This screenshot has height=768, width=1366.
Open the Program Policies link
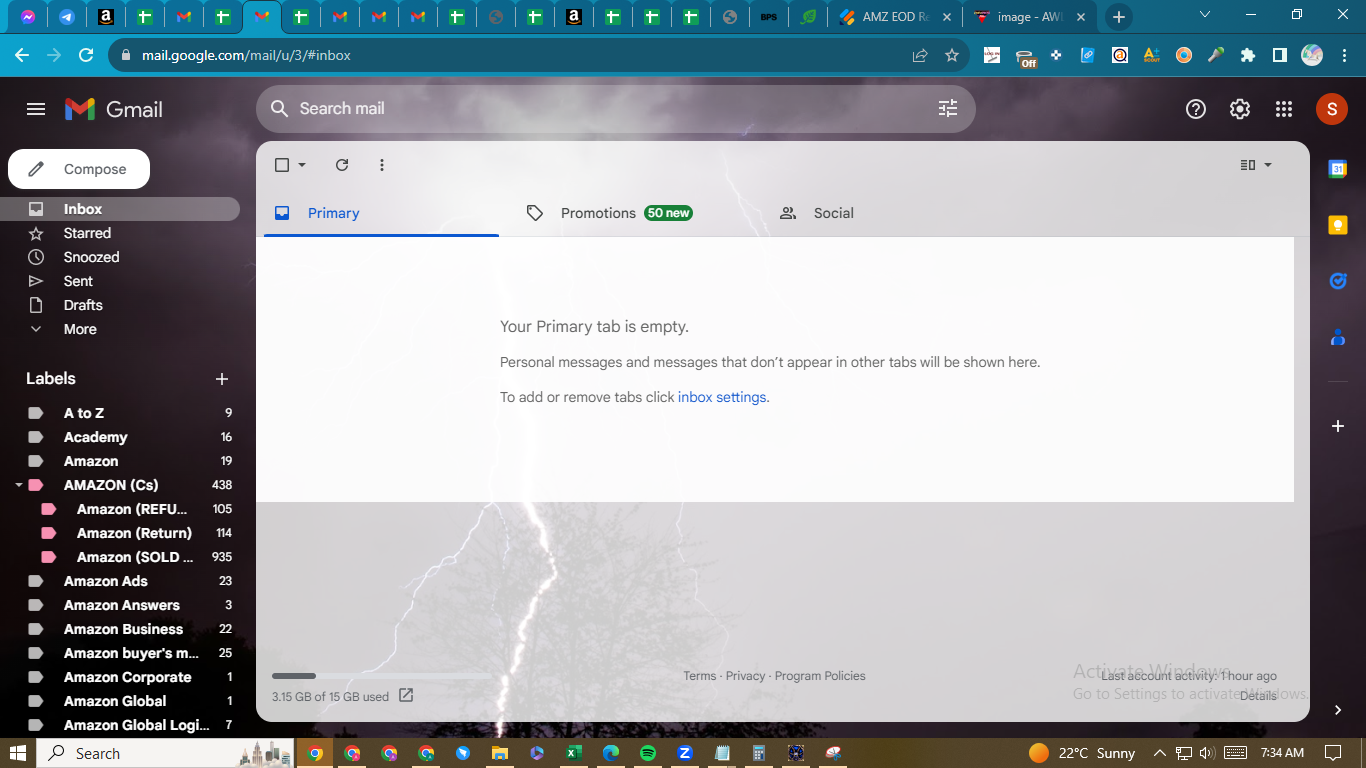820,676
